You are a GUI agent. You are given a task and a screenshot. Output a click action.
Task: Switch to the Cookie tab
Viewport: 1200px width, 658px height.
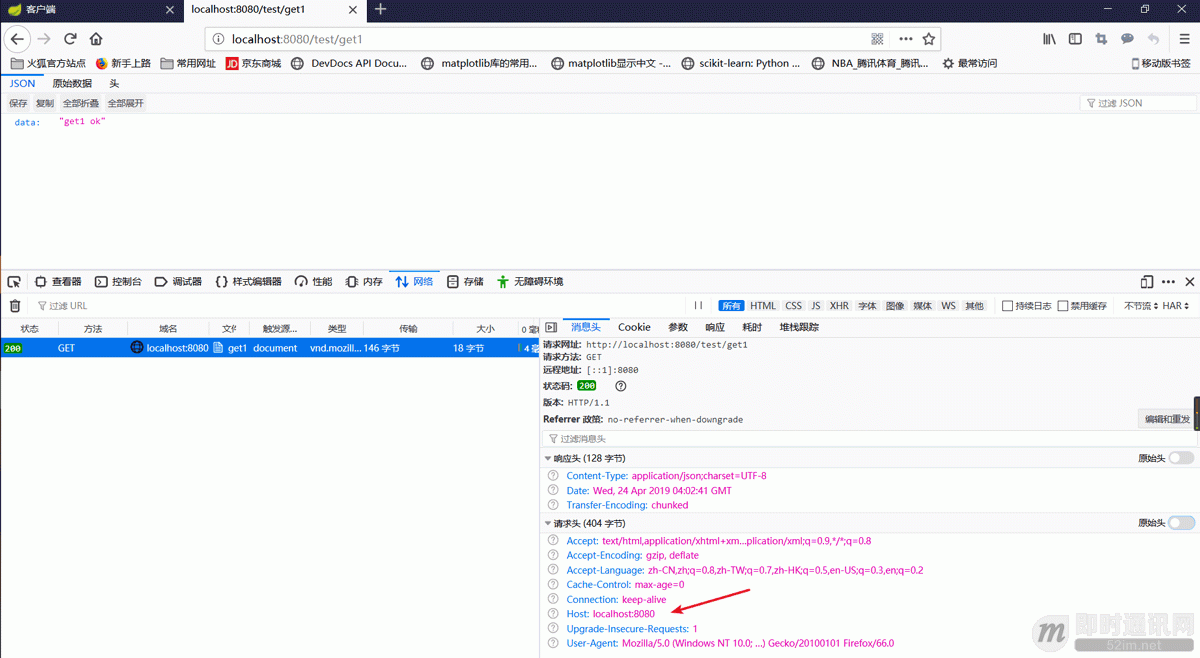point(633,327)
